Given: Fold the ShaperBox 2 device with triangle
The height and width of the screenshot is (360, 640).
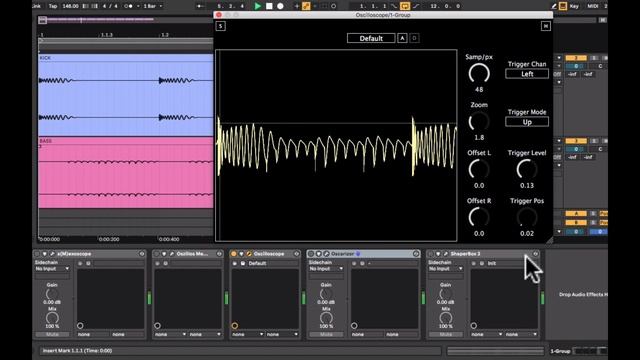Looking at the screenshot, I should 438,254.
